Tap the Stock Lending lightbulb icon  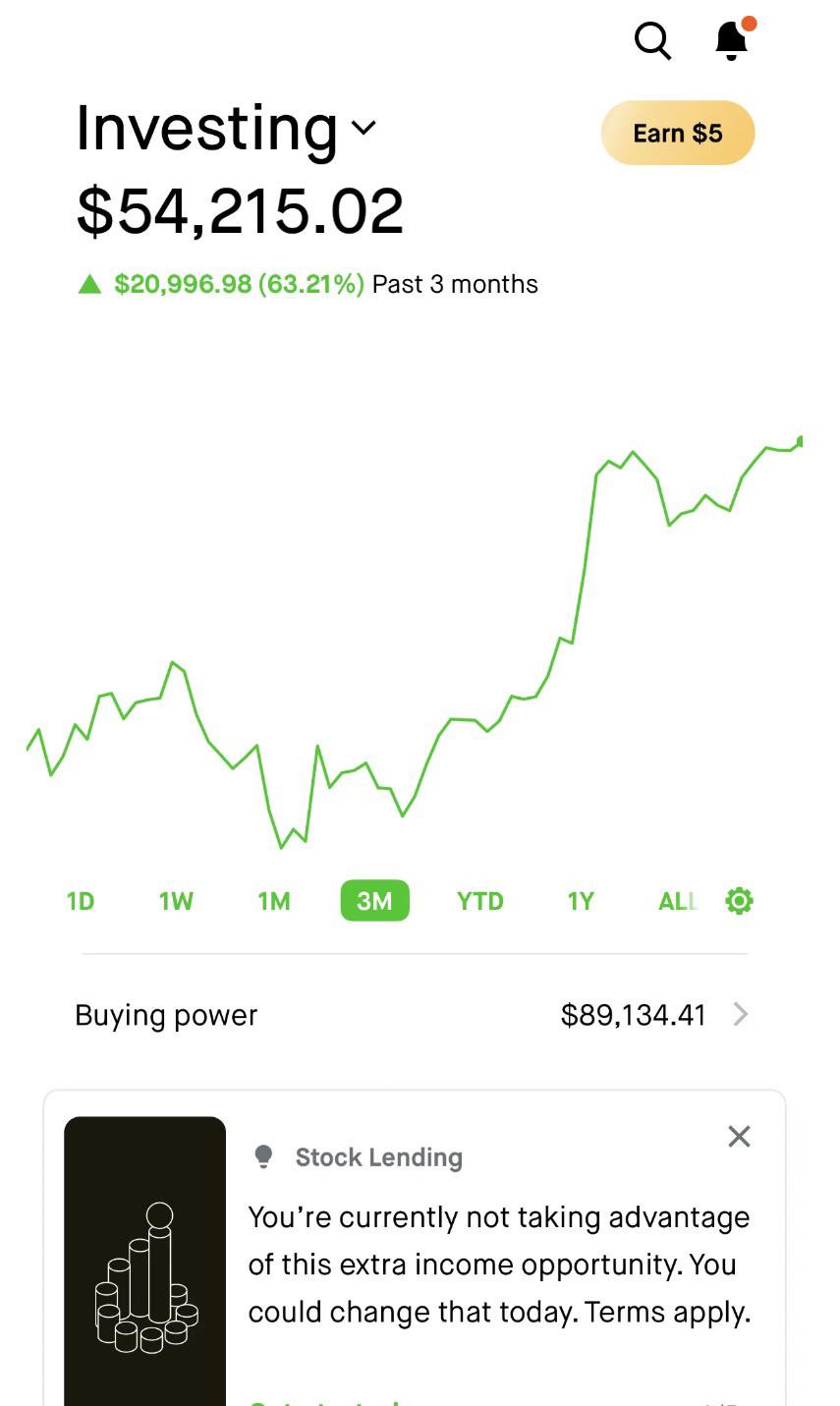point(263,1156)
